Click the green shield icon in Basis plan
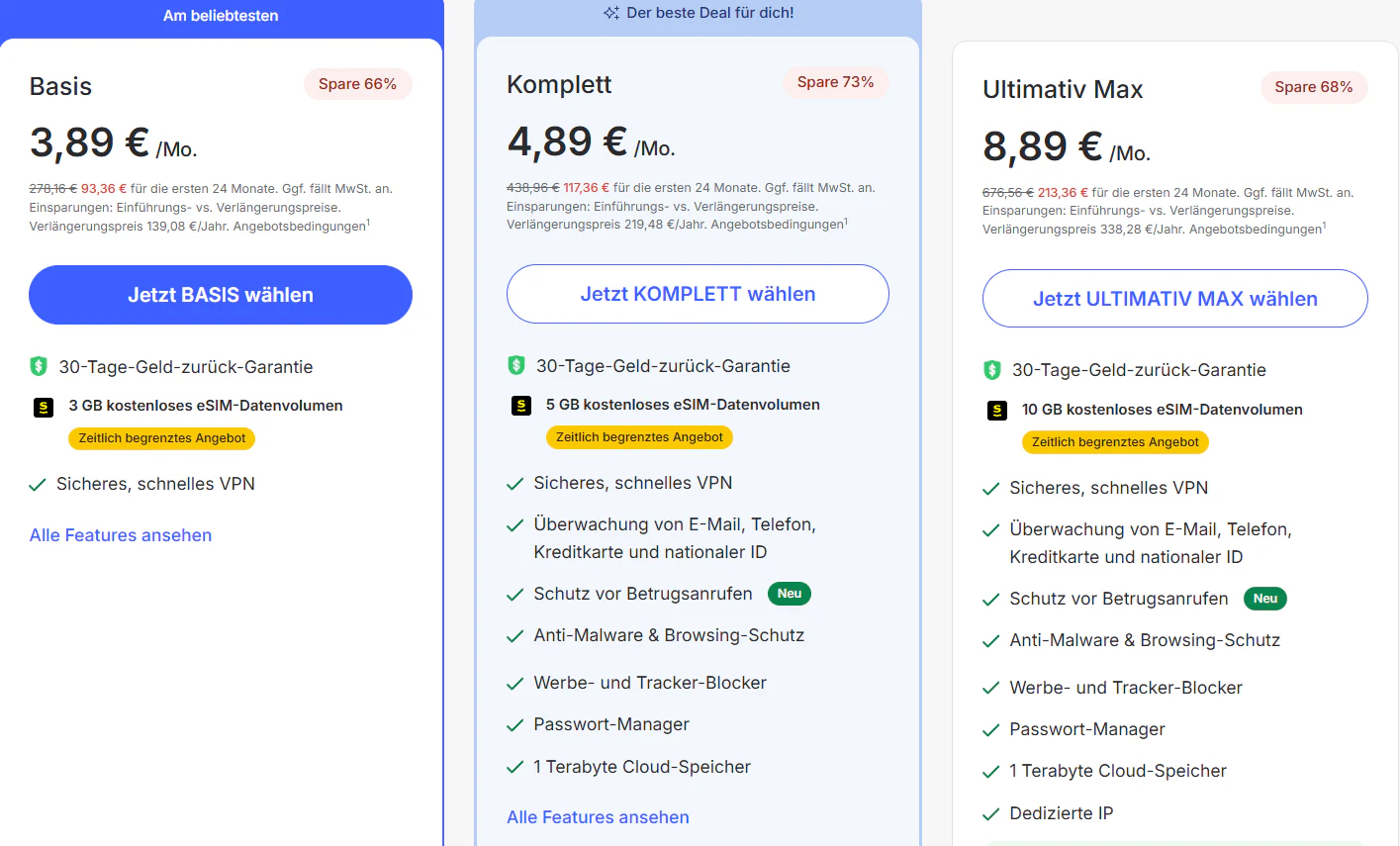This screenshot has width=1400, height=846. 39,367
